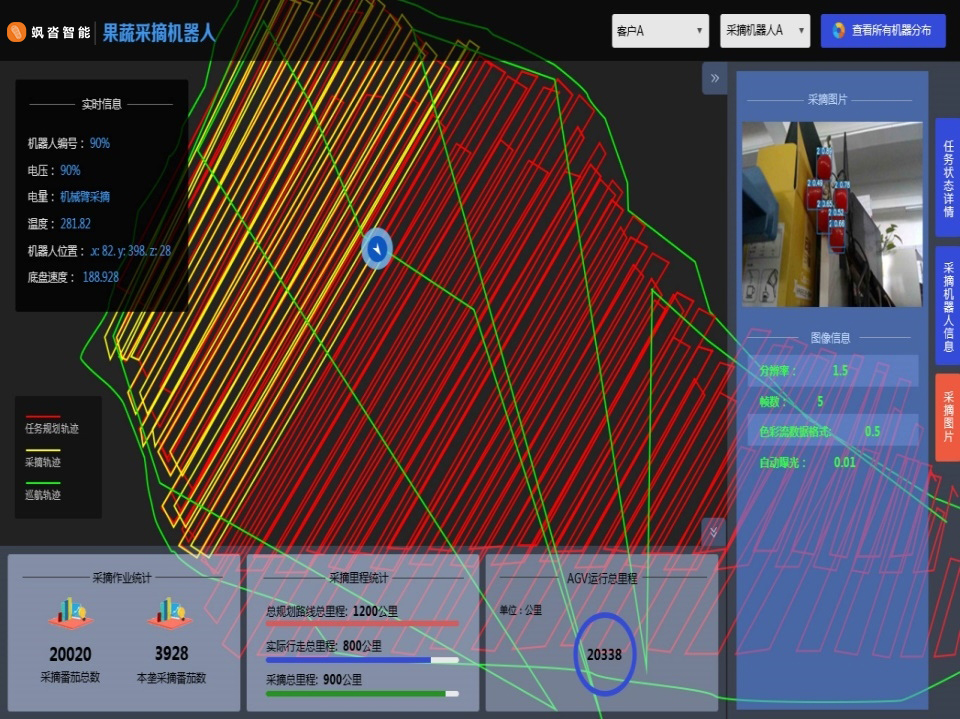Screen dimensions: 960x719
Task: Open the 客户A dropdown
Action: pyautogui.click(x=661, y=31)
